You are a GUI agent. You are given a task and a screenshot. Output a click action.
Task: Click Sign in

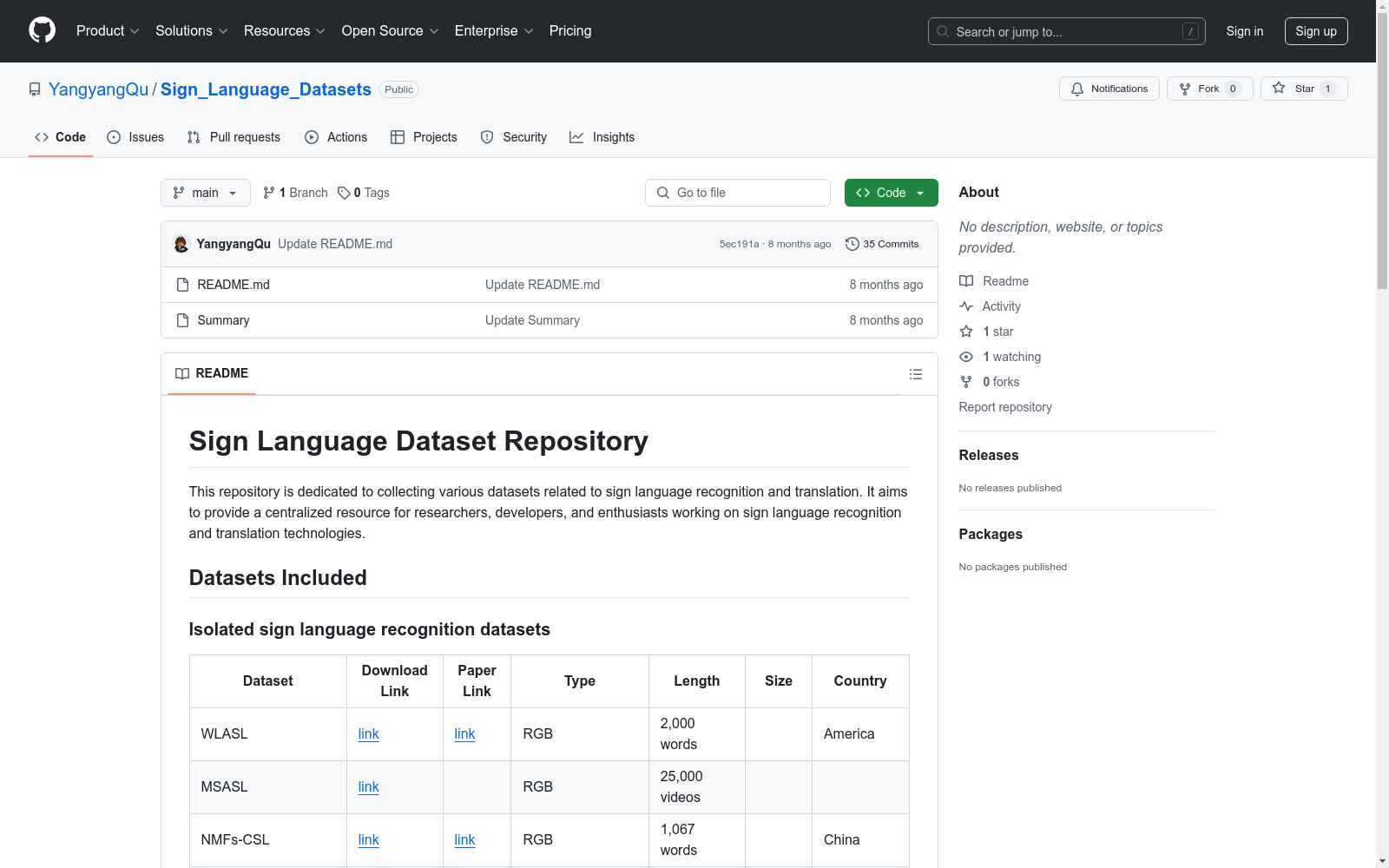coord(1244,31)
